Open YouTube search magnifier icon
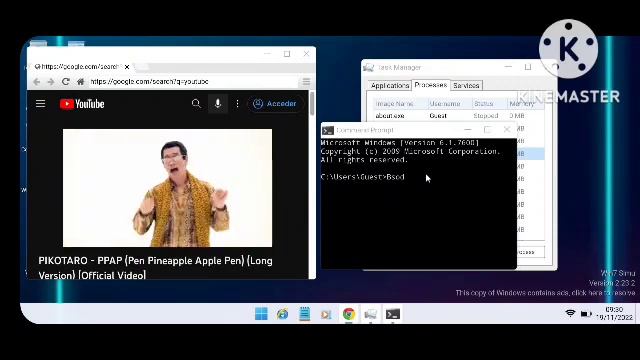This screenshot has width=640, height=360. 196,104
